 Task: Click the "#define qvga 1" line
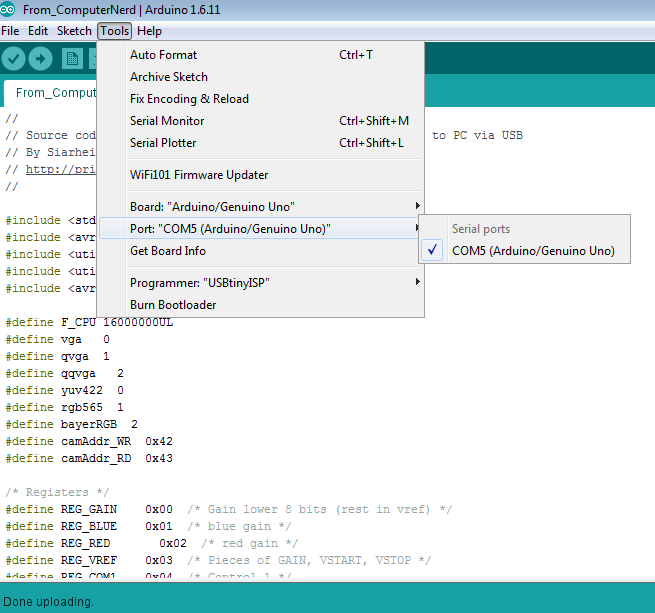coord(57,356)
